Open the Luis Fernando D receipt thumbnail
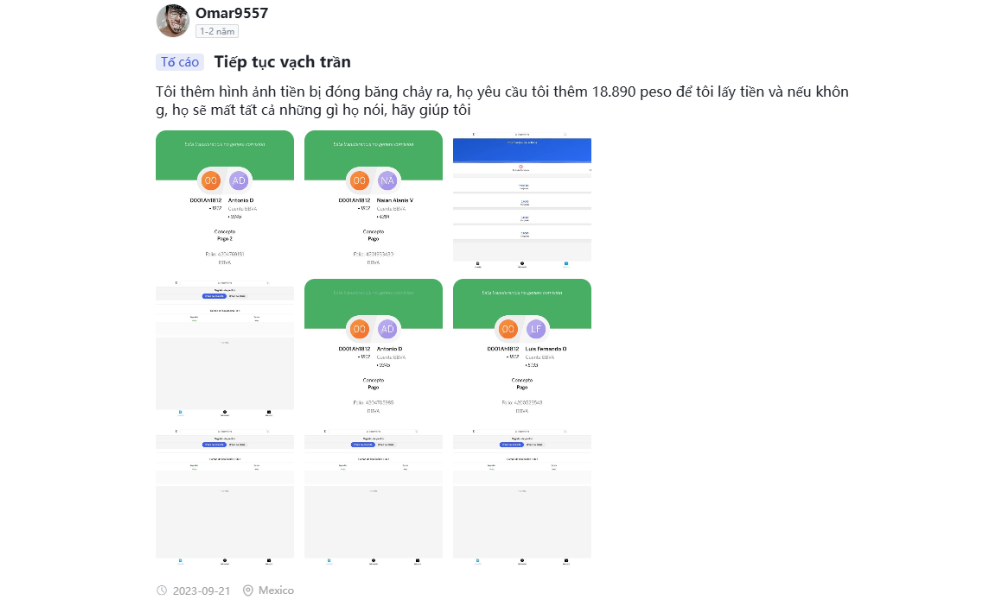The width and height of the screenshot is (1000, 600). point(522,345)
